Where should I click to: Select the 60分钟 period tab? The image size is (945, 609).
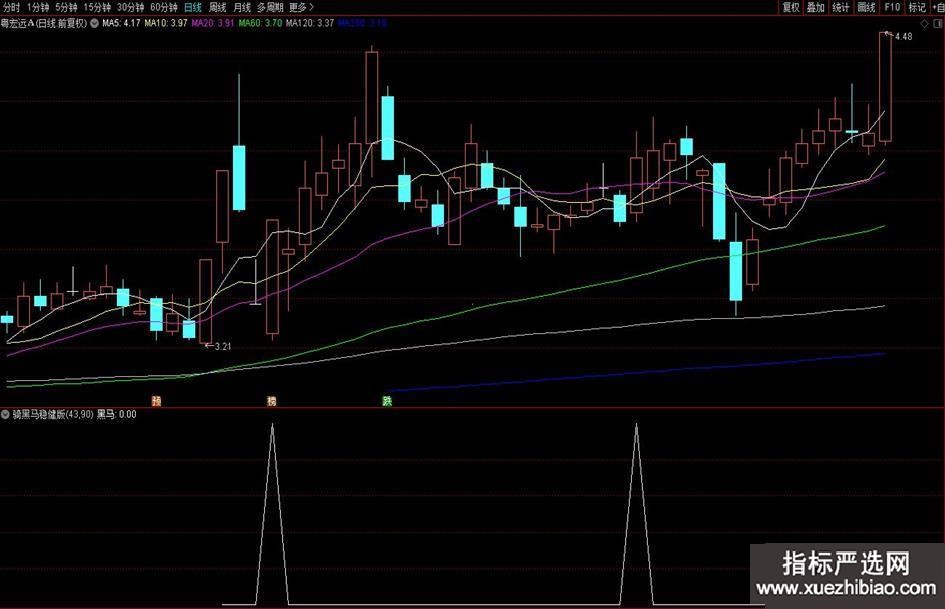point(163,7)
